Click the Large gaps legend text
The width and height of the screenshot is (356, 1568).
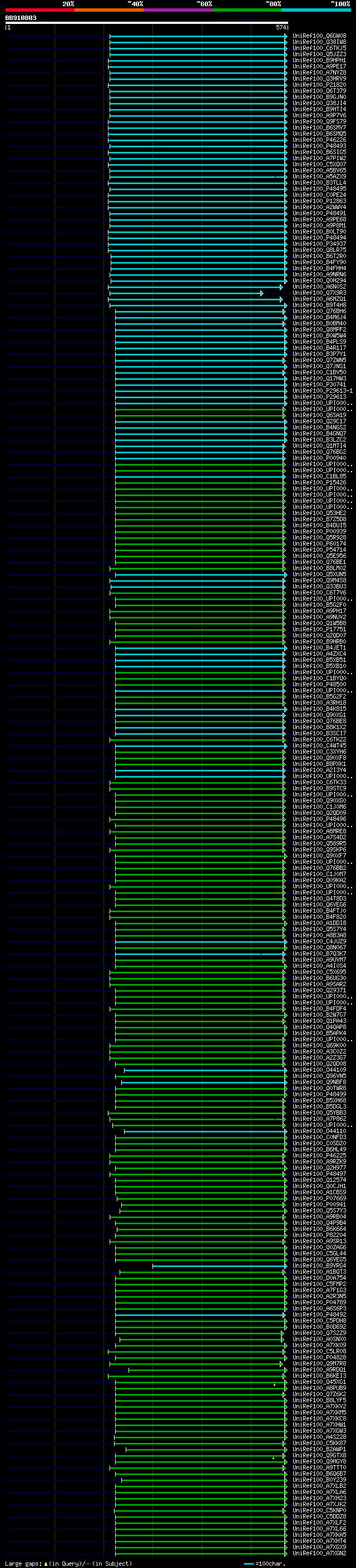pos(24,1564)
